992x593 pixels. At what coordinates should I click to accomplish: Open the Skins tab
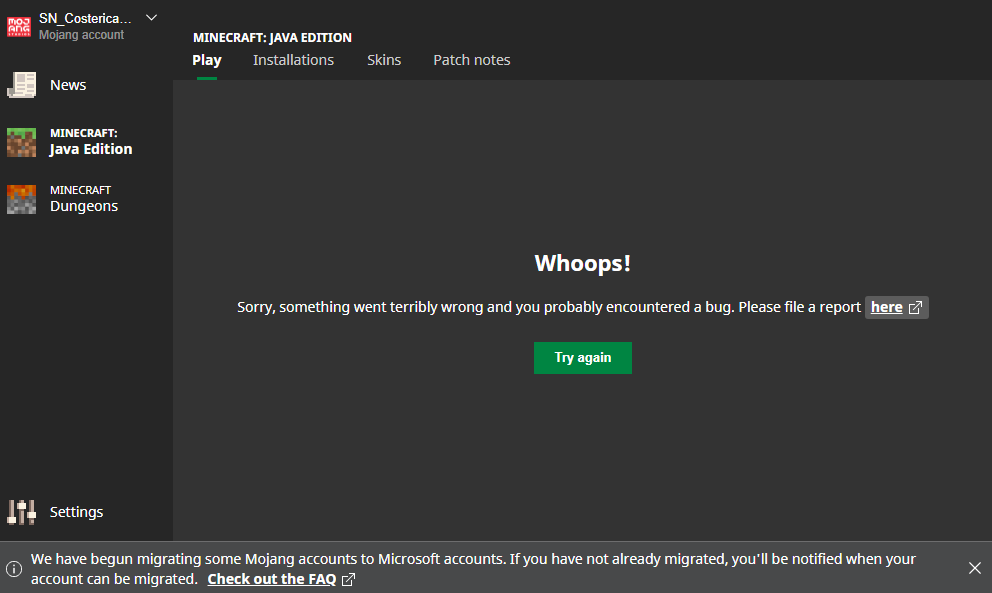[384, 60]
